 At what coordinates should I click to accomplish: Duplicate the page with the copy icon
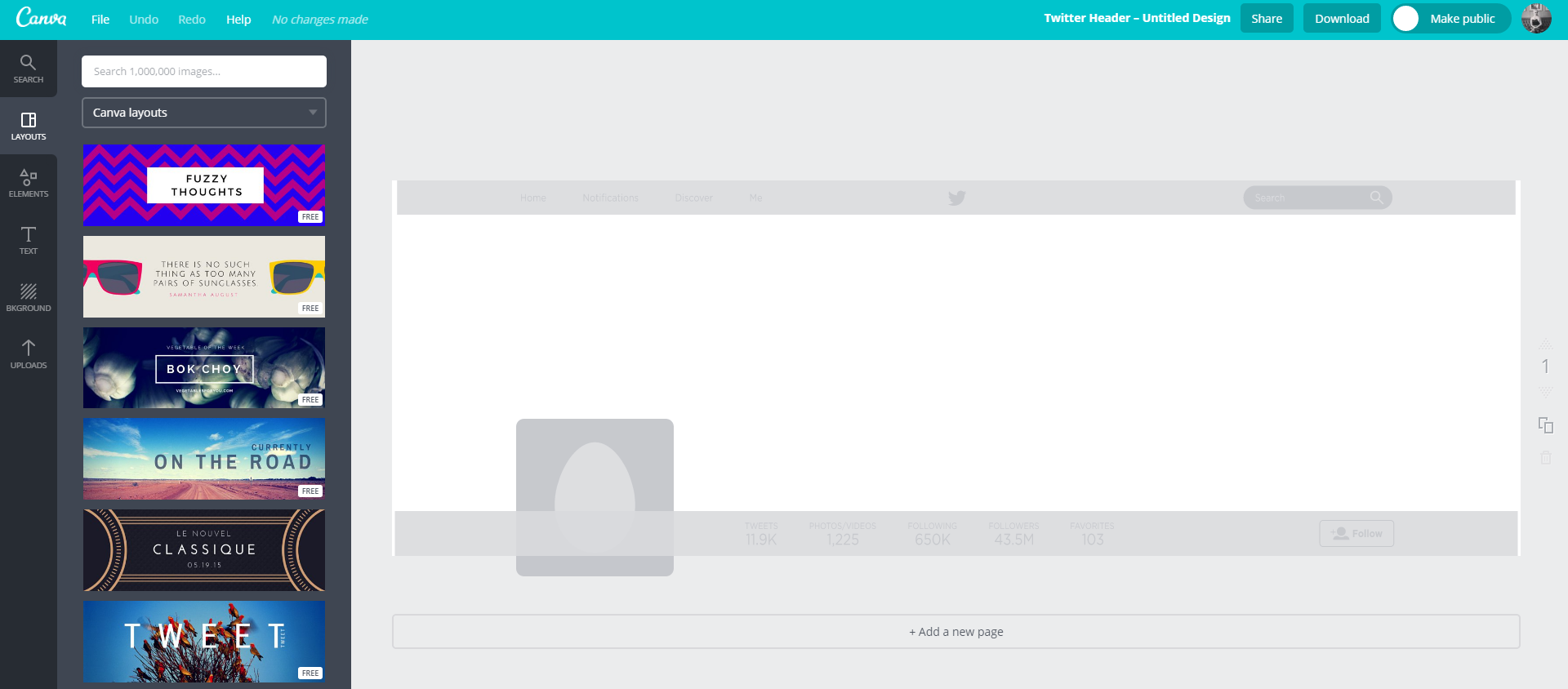[x=1545, y=425]
